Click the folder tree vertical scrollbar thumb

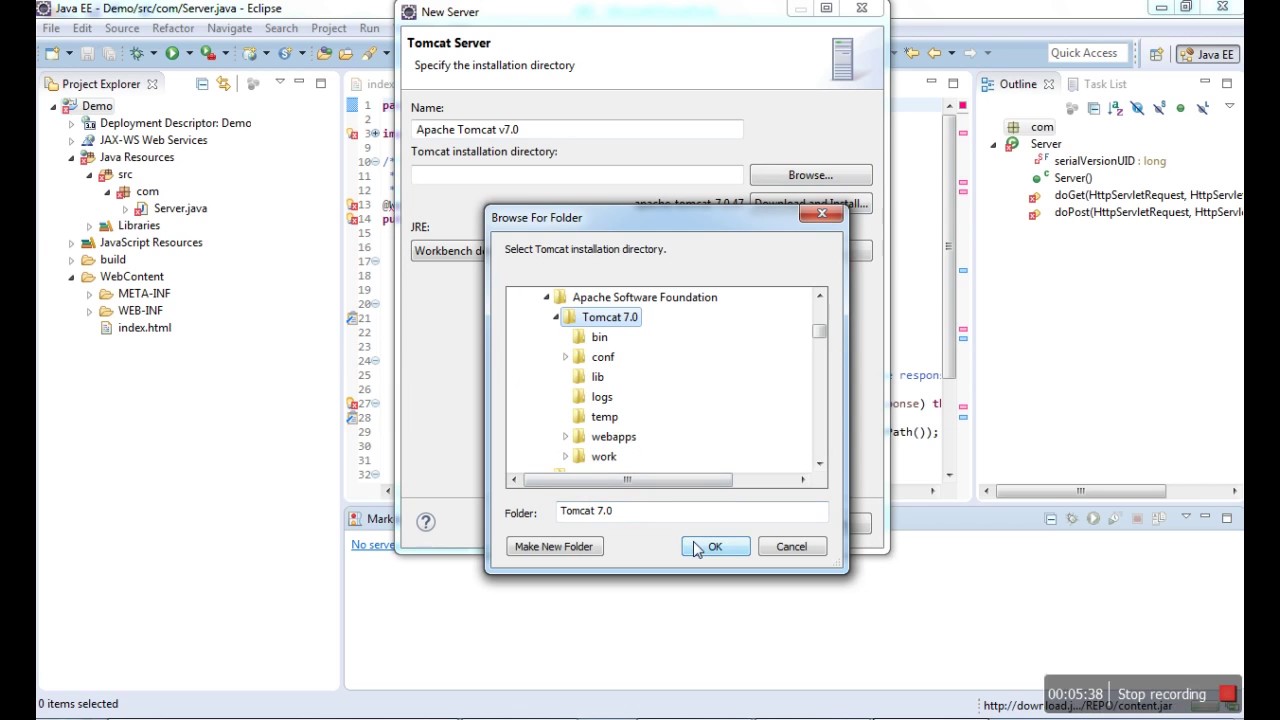pos(820,331)
